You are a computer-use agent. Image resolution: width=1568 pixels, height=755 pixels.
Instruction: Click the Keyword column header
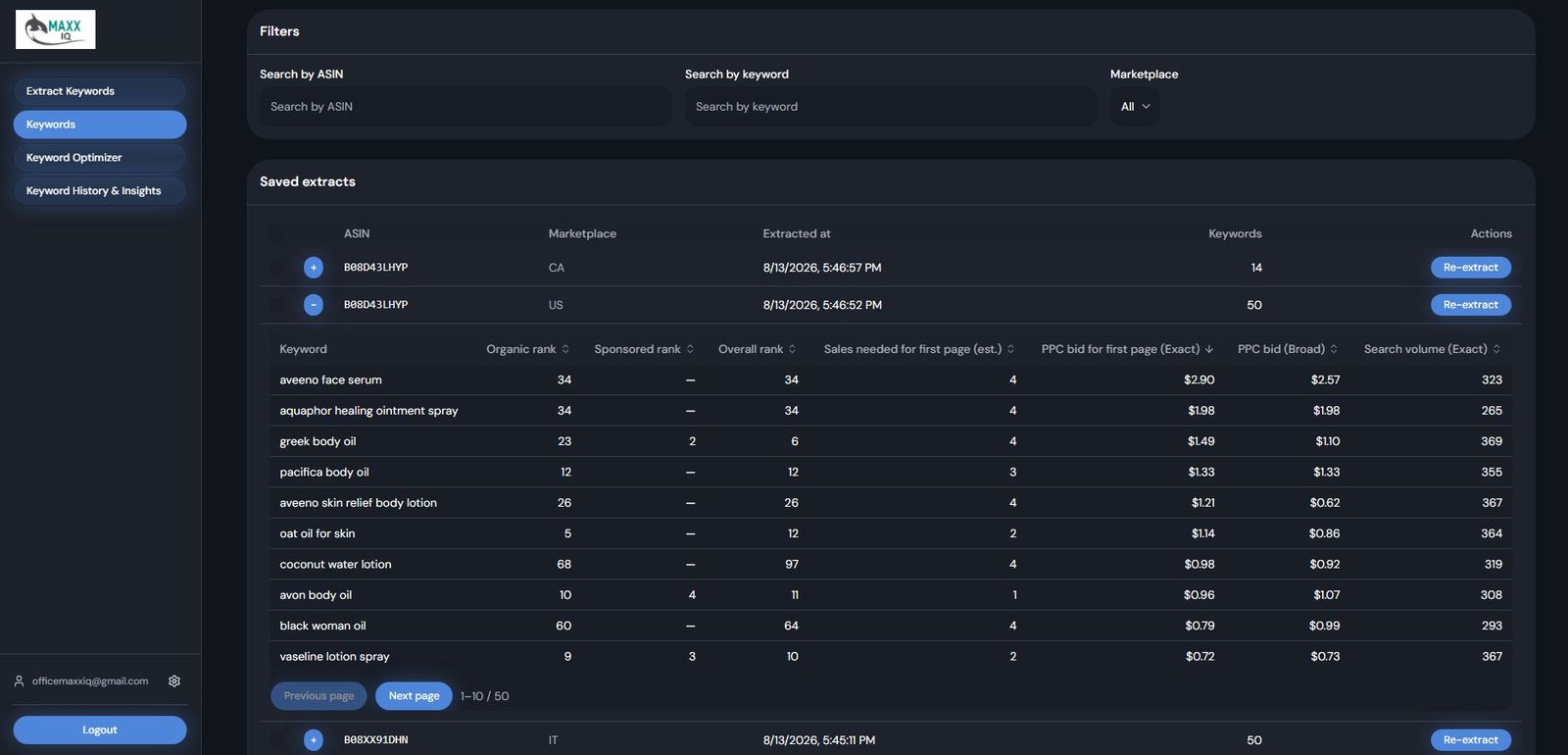point(303,349)
